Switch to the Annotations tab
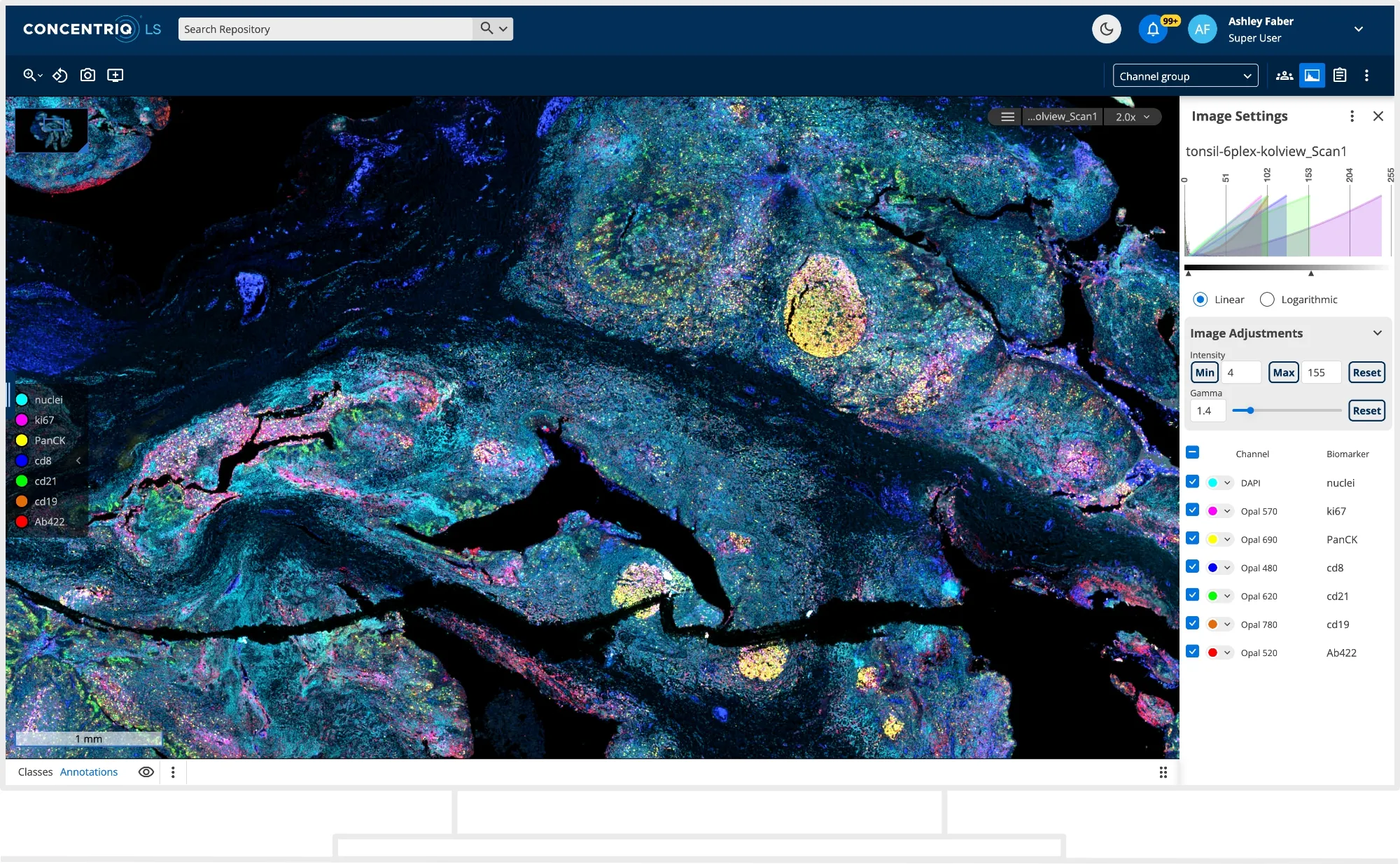 click(89, 772)
